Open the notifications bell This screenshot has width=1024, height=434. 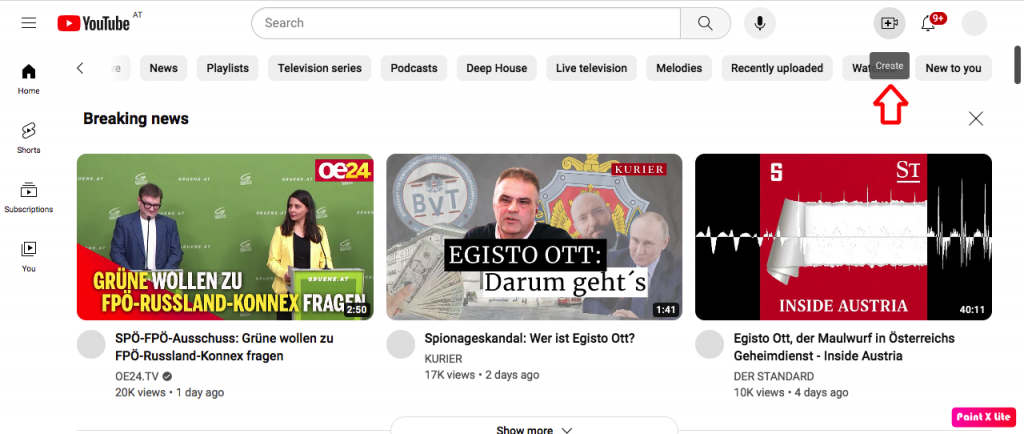tap(928, 23)
